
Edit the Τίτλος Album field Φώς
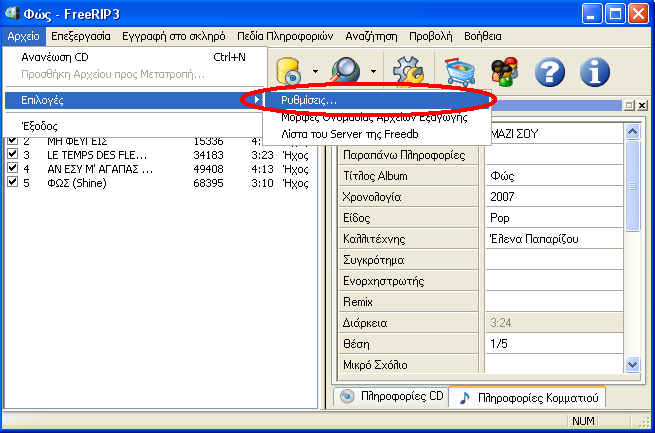554,176
